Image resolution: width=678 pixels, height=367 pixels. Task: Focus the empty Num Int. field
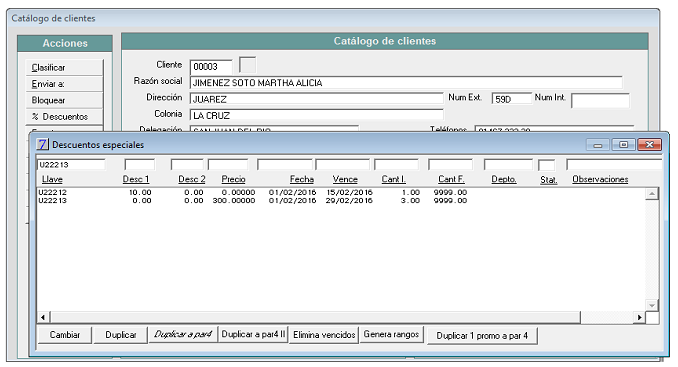point(600,100)
